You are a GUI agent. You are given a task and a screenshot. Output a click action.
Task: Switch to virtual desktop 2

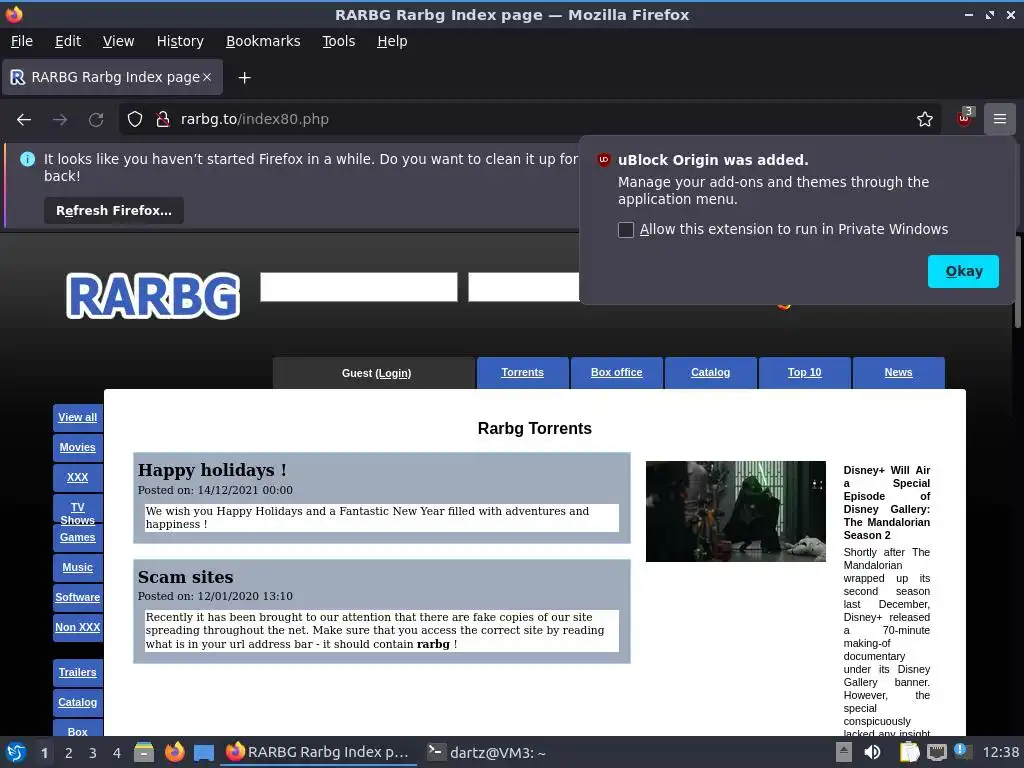(x=69, y=753)
